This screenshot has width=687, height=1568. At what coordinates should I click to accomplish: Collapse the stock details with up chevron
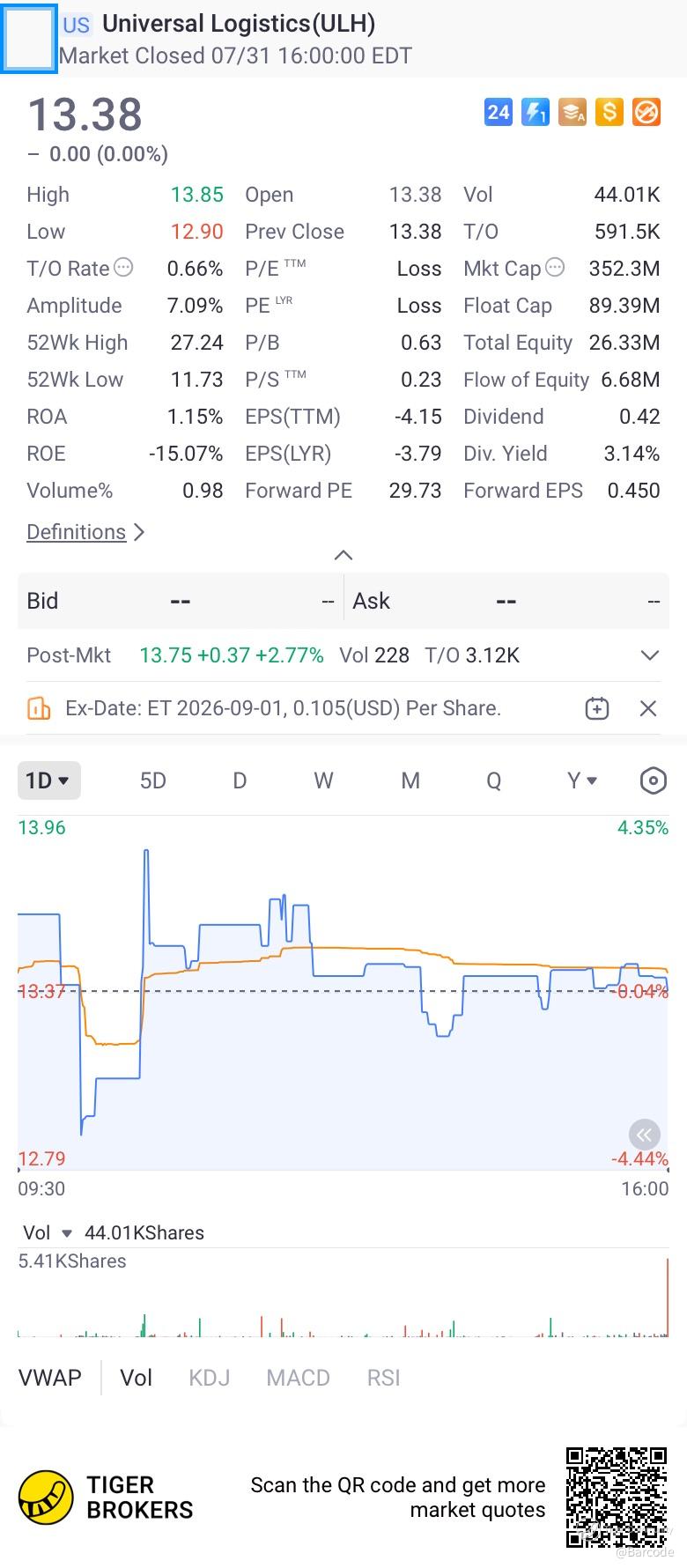tap(343, 555)
